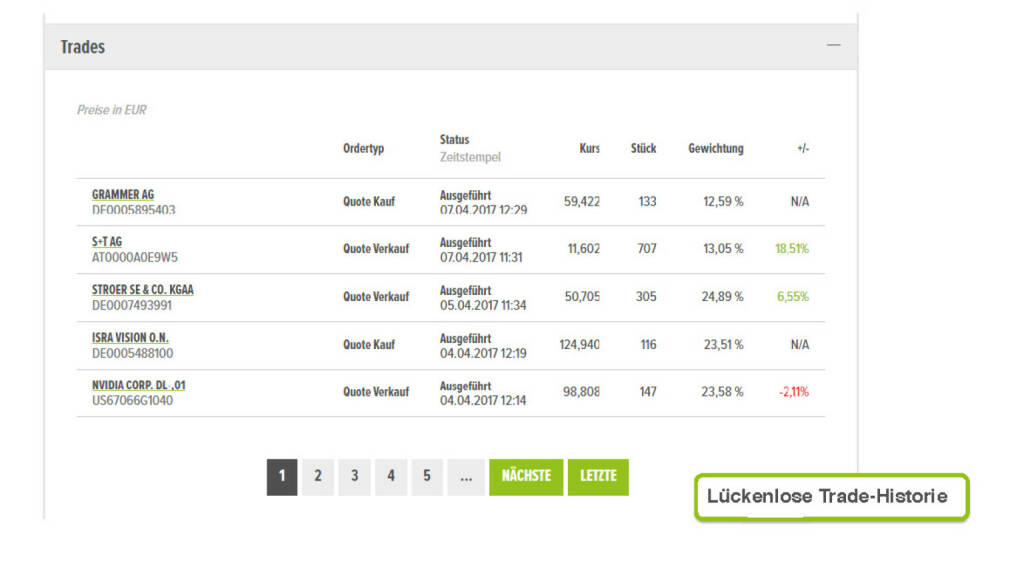Screen dimensions: 1024x576
Task: Click the Kurs column header
Action: pyautogui.click(x=589, y=149)
